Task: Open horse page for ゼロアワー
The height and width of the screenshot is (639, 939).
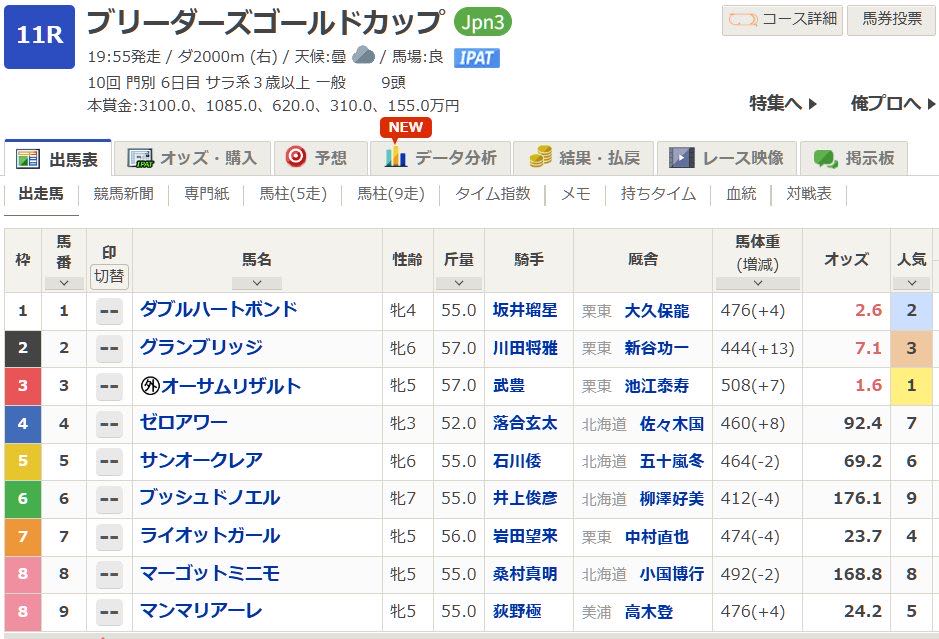Action: (184, 423)
